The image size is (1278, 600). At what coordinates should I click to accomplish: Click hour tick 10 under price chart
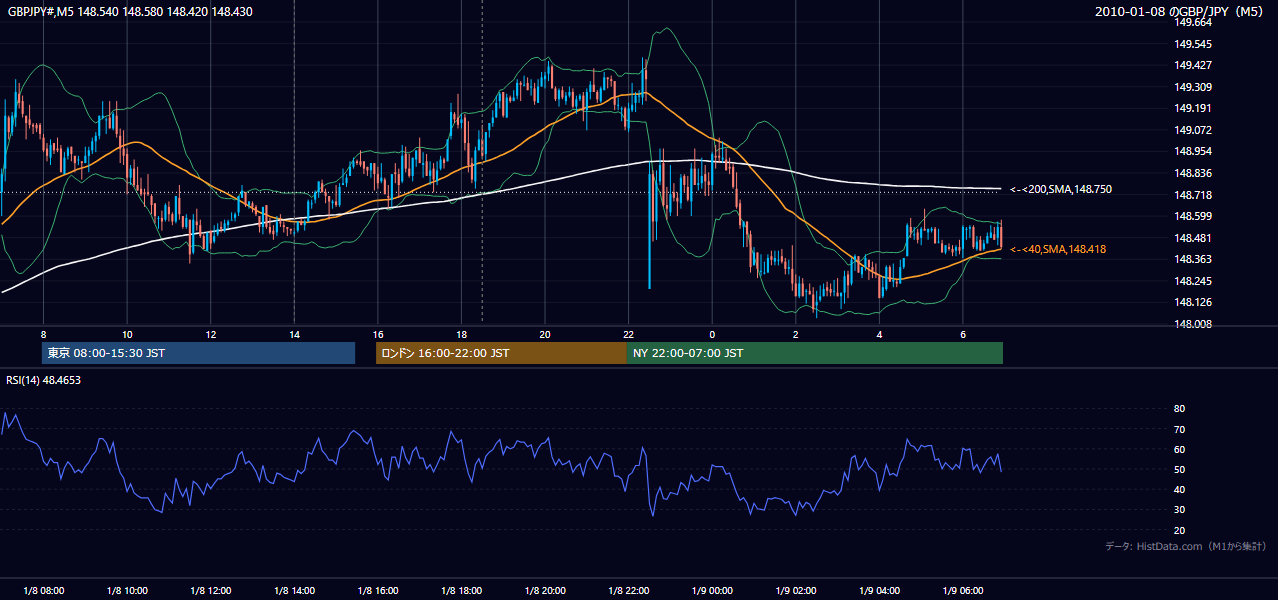coord(127,334)
